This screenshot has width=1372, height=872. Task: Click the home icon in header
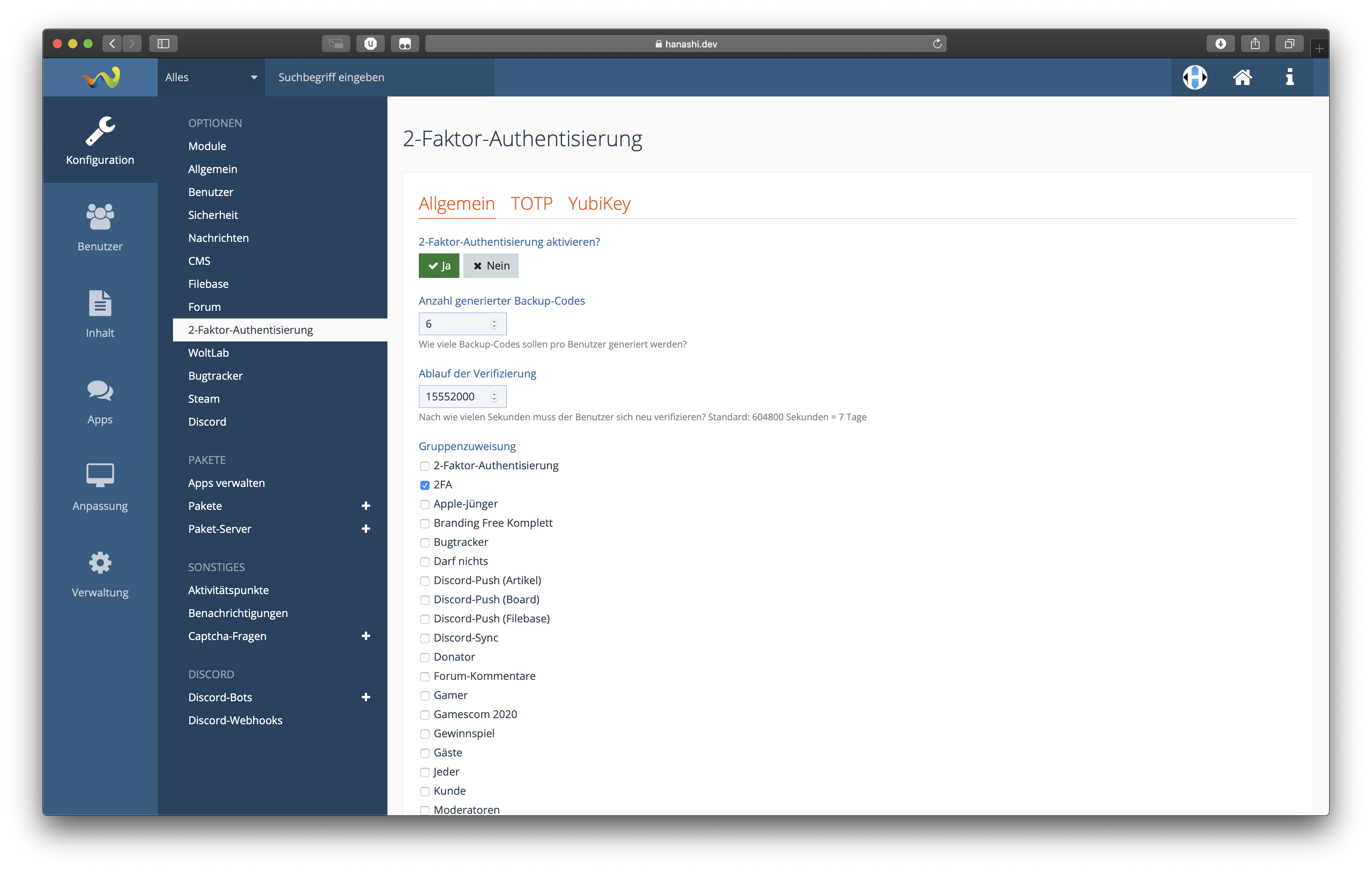tap(1242, 77)
